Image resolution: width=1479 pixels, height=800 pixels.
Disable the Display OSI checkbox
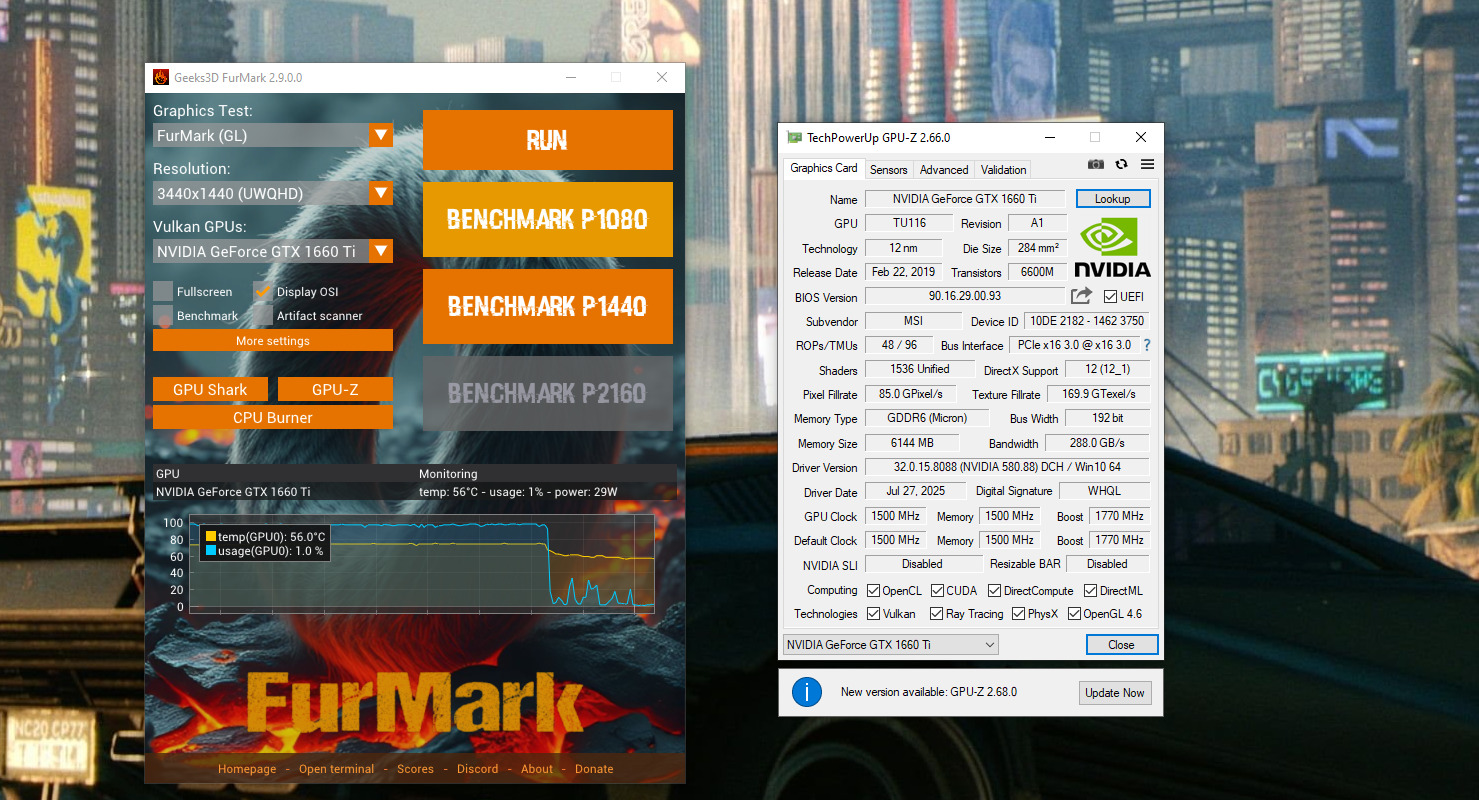coord(263,292)
